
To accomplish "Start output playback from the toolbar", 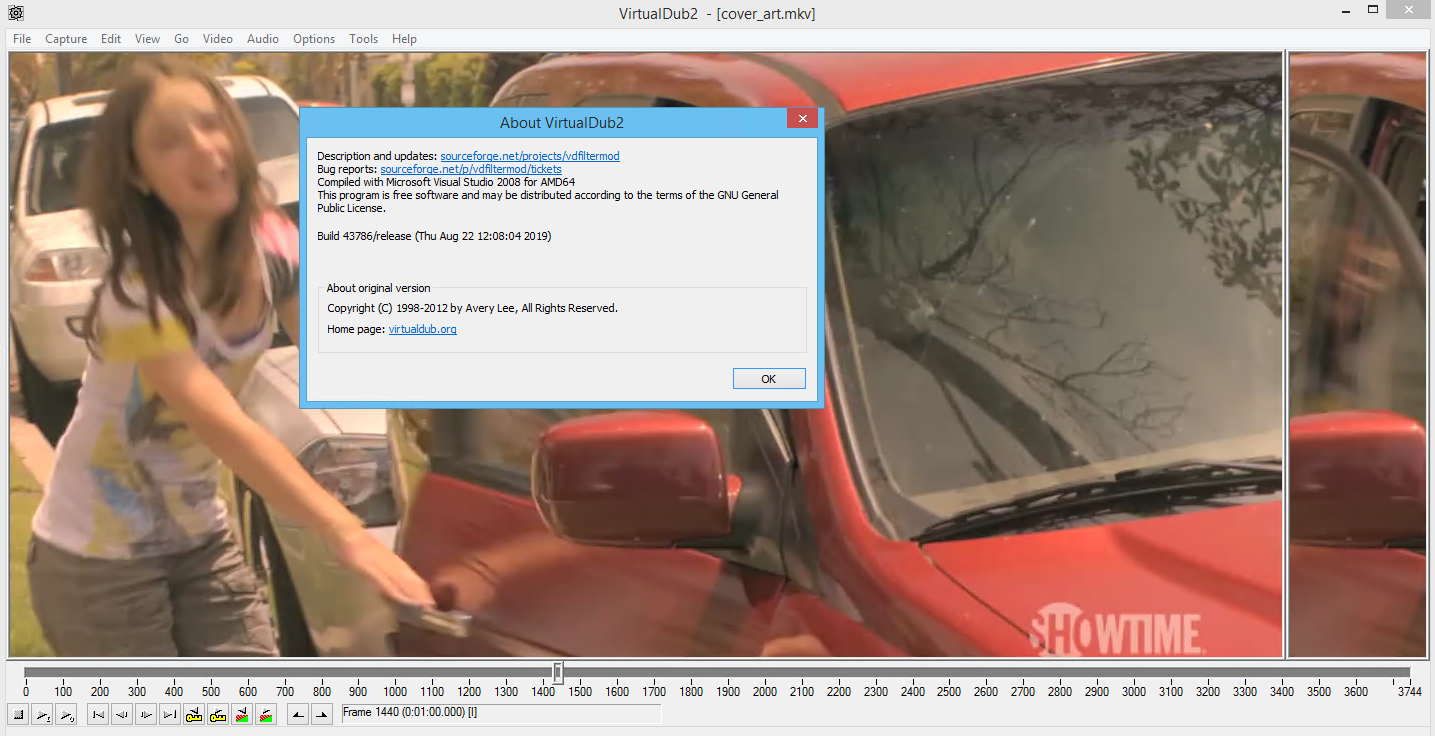I will click(x=66, y=714).
